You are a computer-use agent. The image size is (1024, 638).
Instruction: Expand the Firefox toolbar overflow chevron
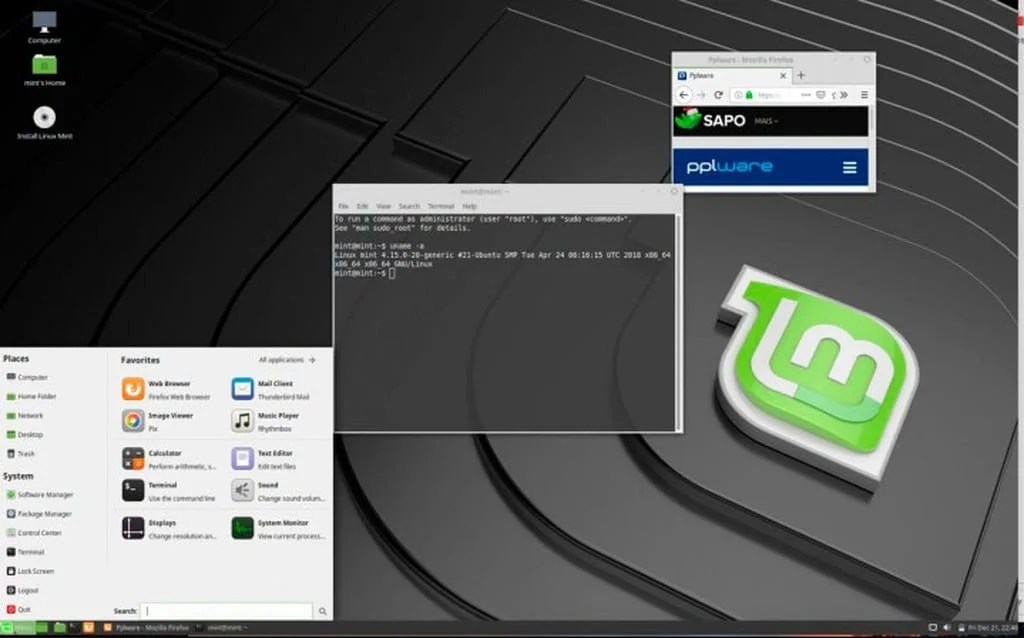845,95
